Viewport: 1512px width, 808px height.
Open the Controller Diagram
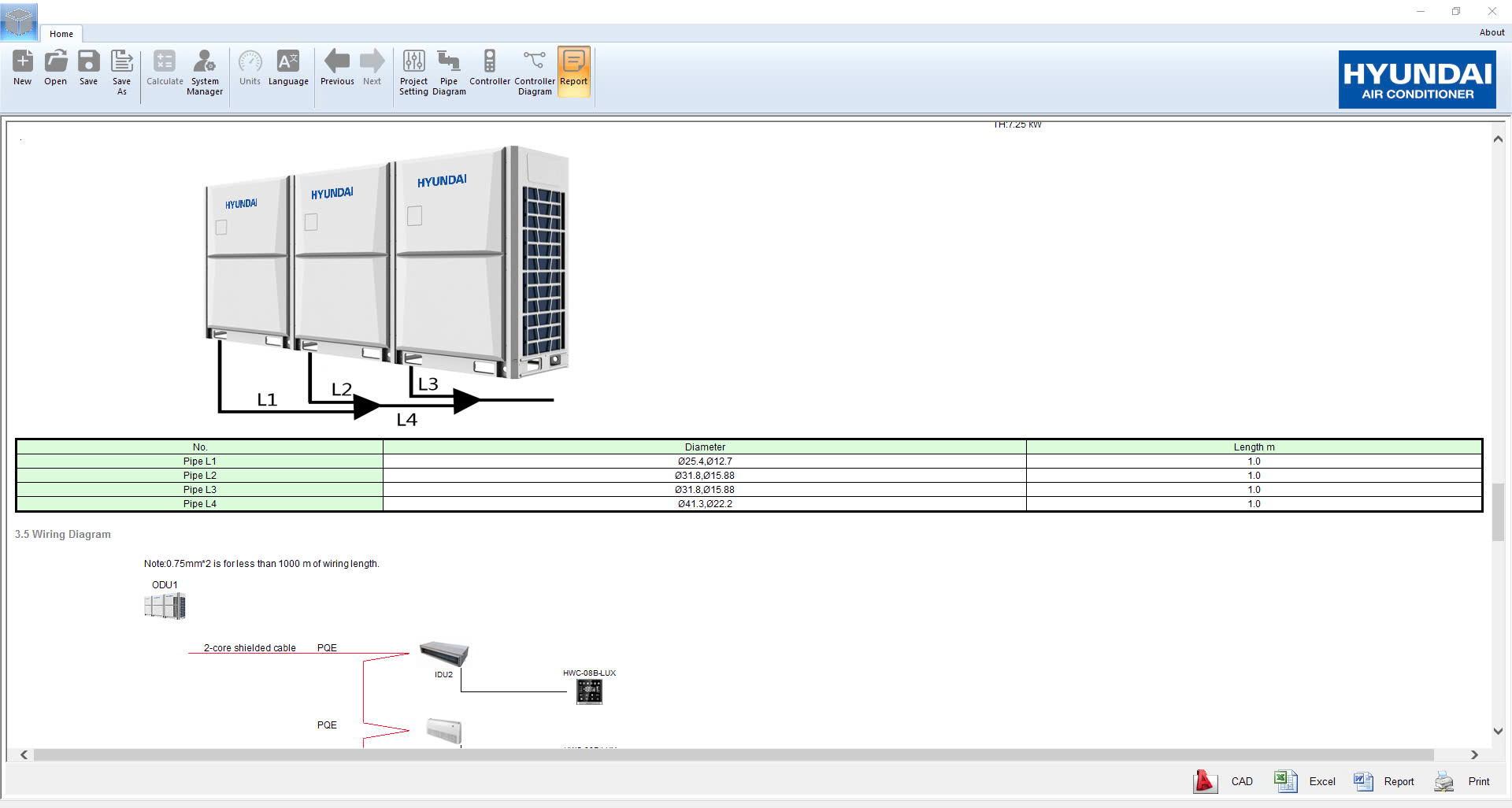pyautogui.click(x=535, y=72)
